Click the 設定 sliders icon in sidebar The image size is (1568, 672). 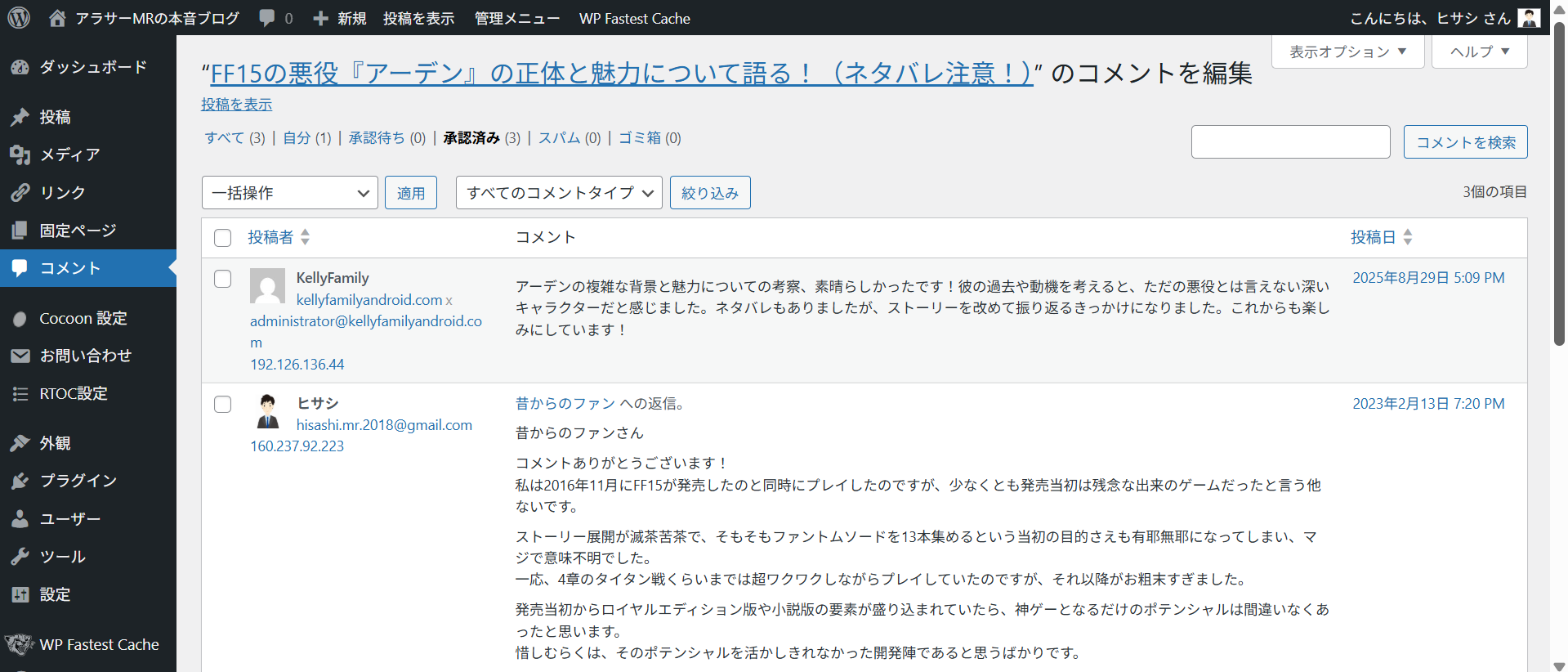pos(20,594)
